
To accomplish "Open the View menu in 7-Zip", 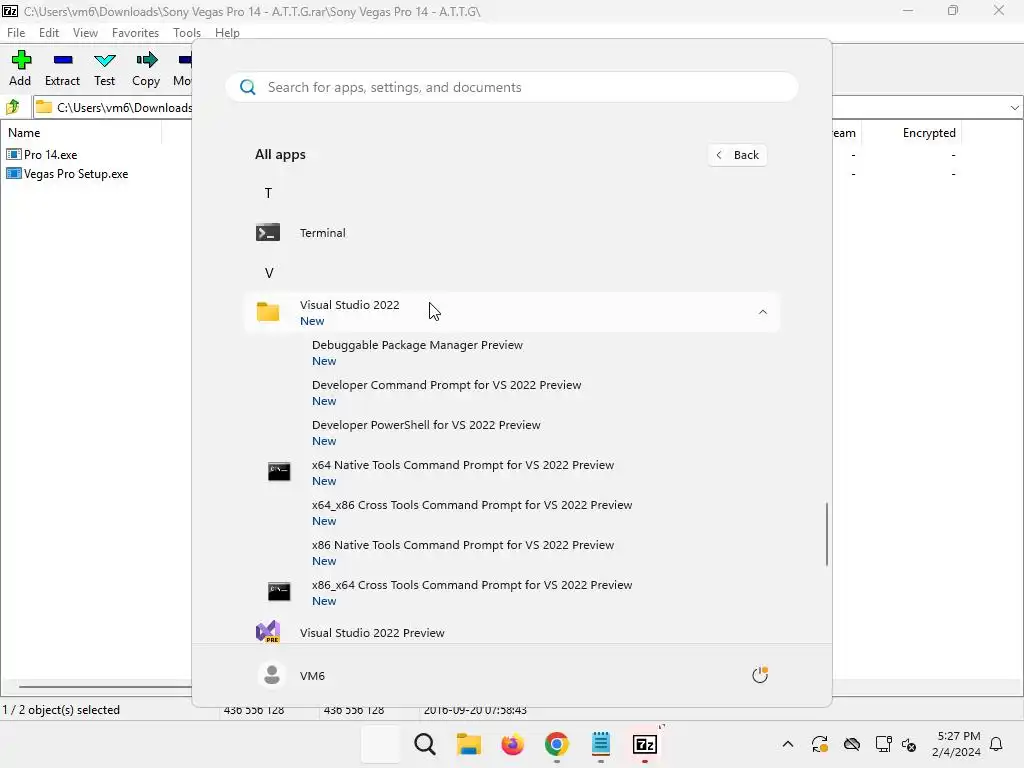I will pos(85,33).
